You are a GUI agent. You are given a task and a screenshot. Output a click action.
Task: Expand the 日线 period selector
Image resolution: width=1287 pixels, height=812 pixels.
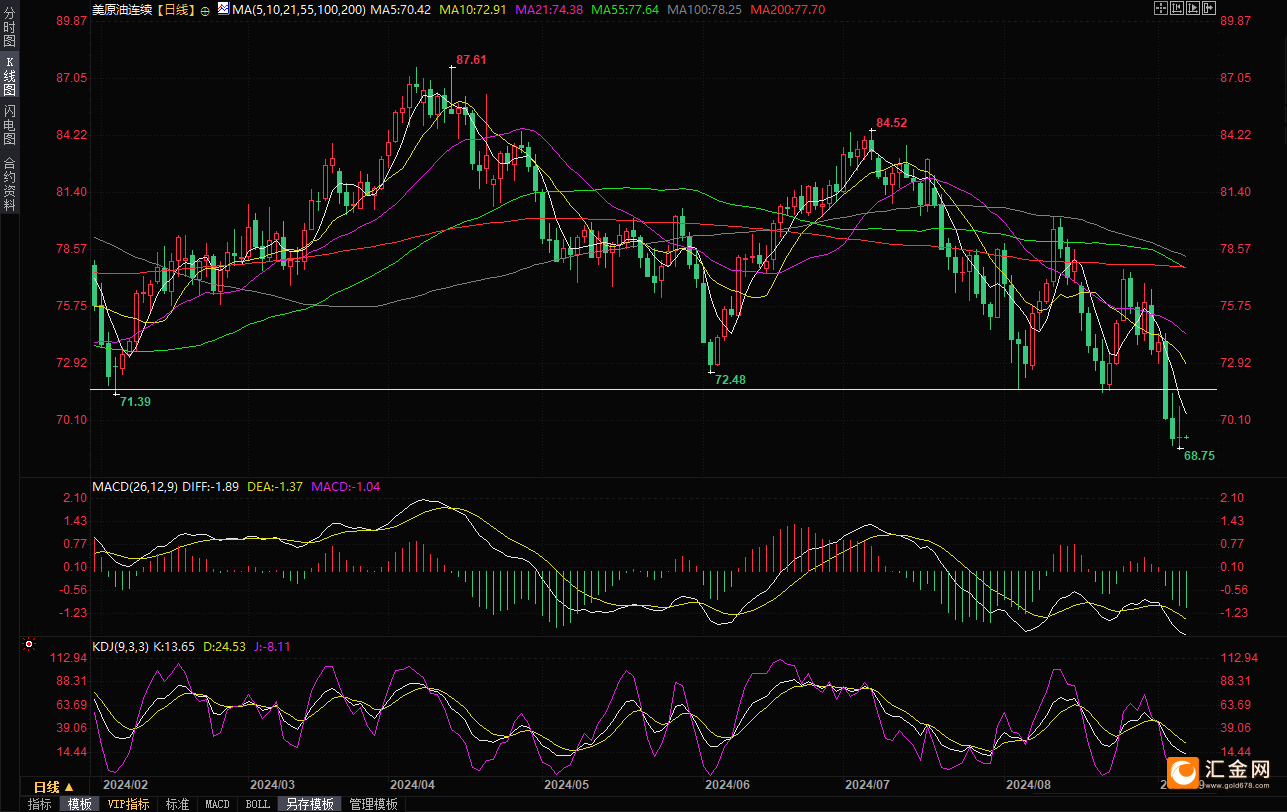pos(54,786)
